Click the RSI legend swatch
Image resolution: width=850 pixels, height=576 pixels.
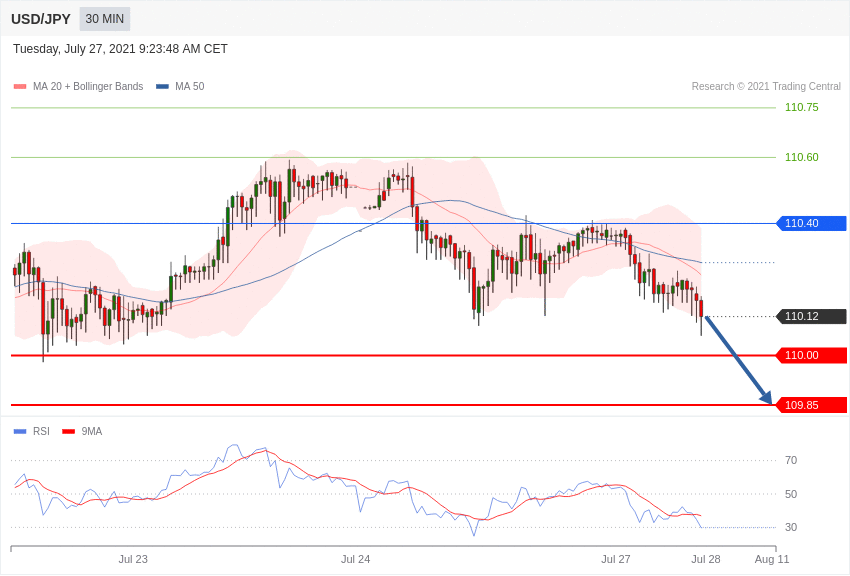(x=20, y=431)
